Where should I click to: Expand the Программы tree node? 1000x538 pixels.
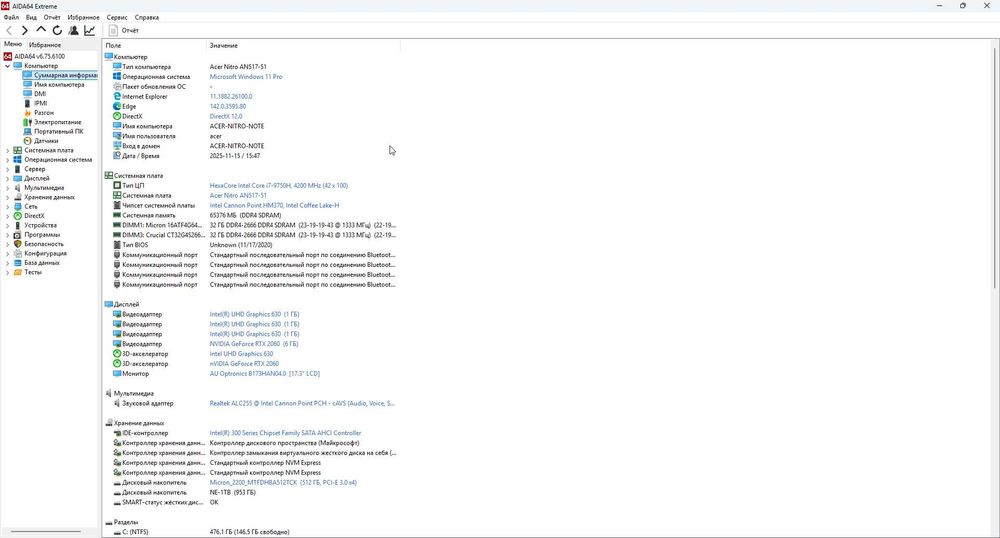coord(8,235)
